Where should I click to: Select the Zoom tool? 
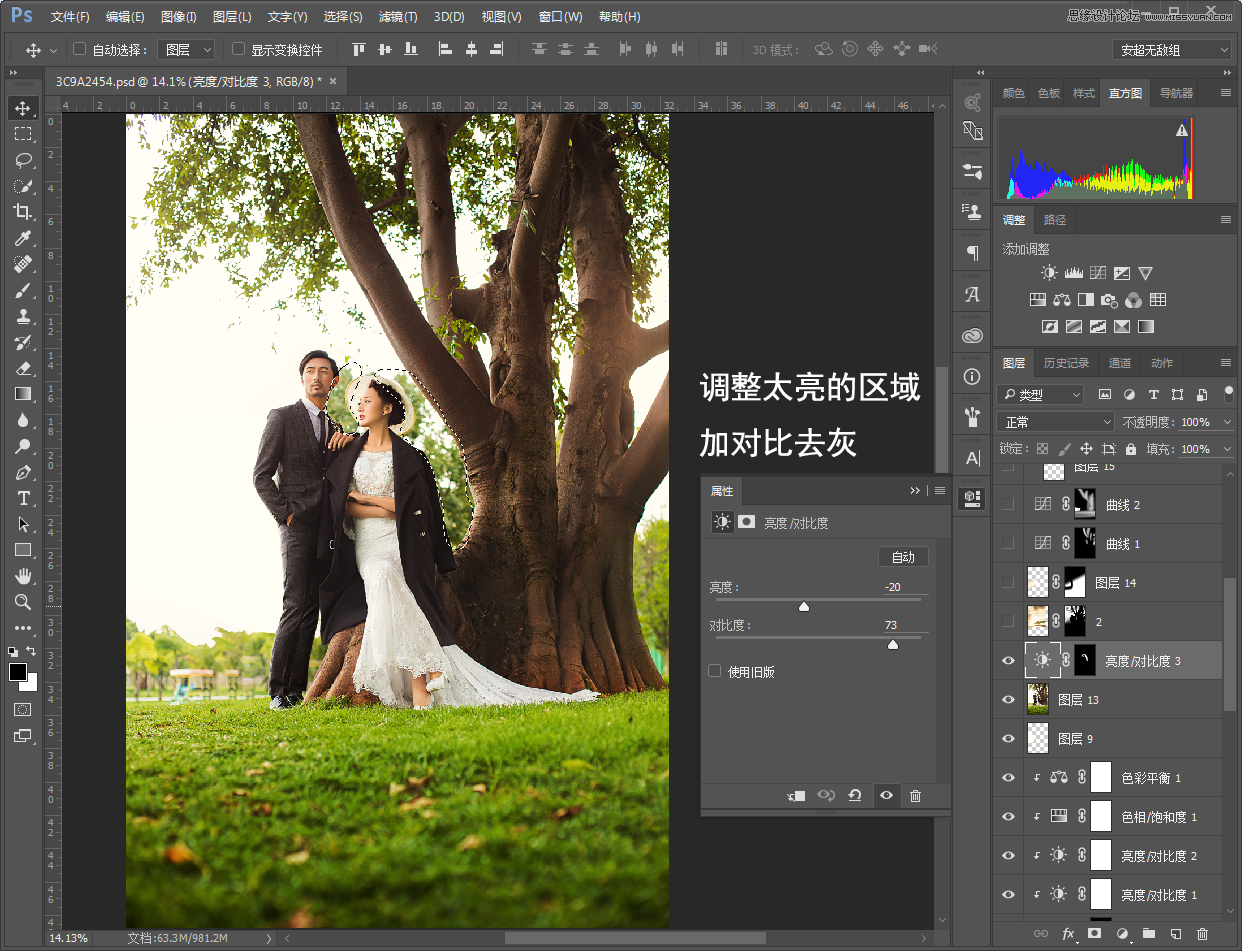pos(22,602)
